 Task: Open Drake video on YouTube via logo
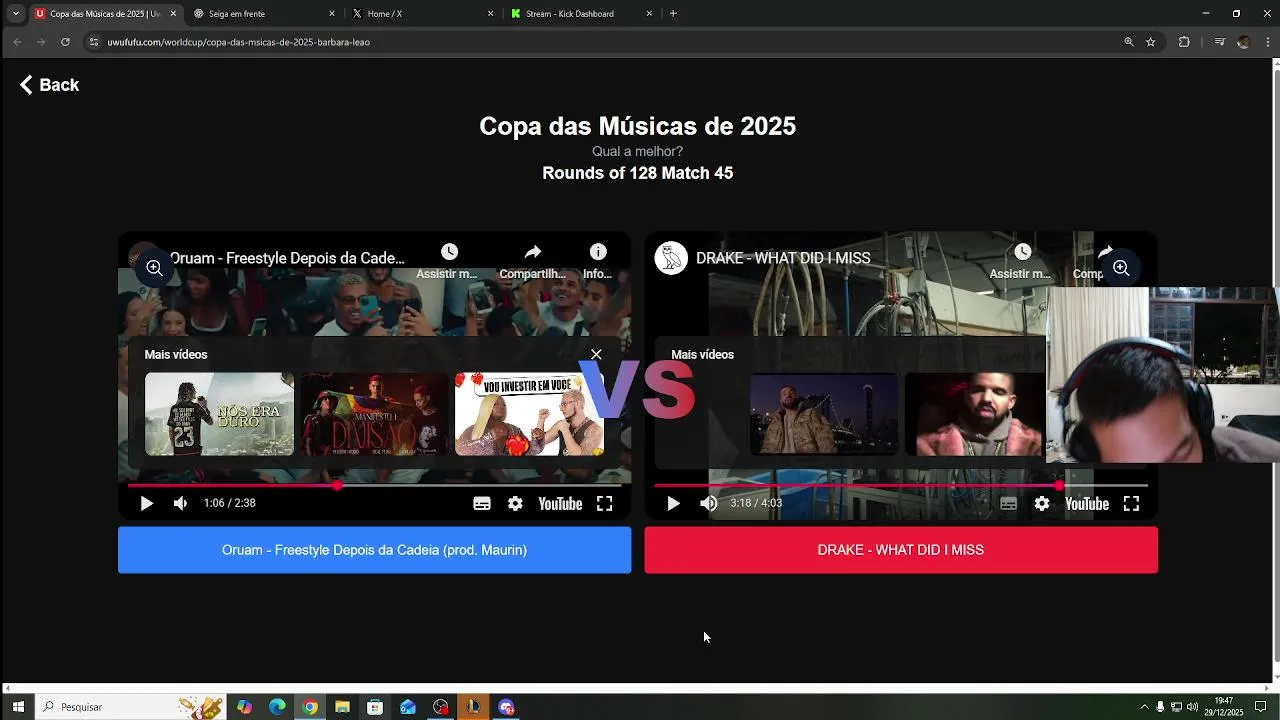[x=1087, y=504]
